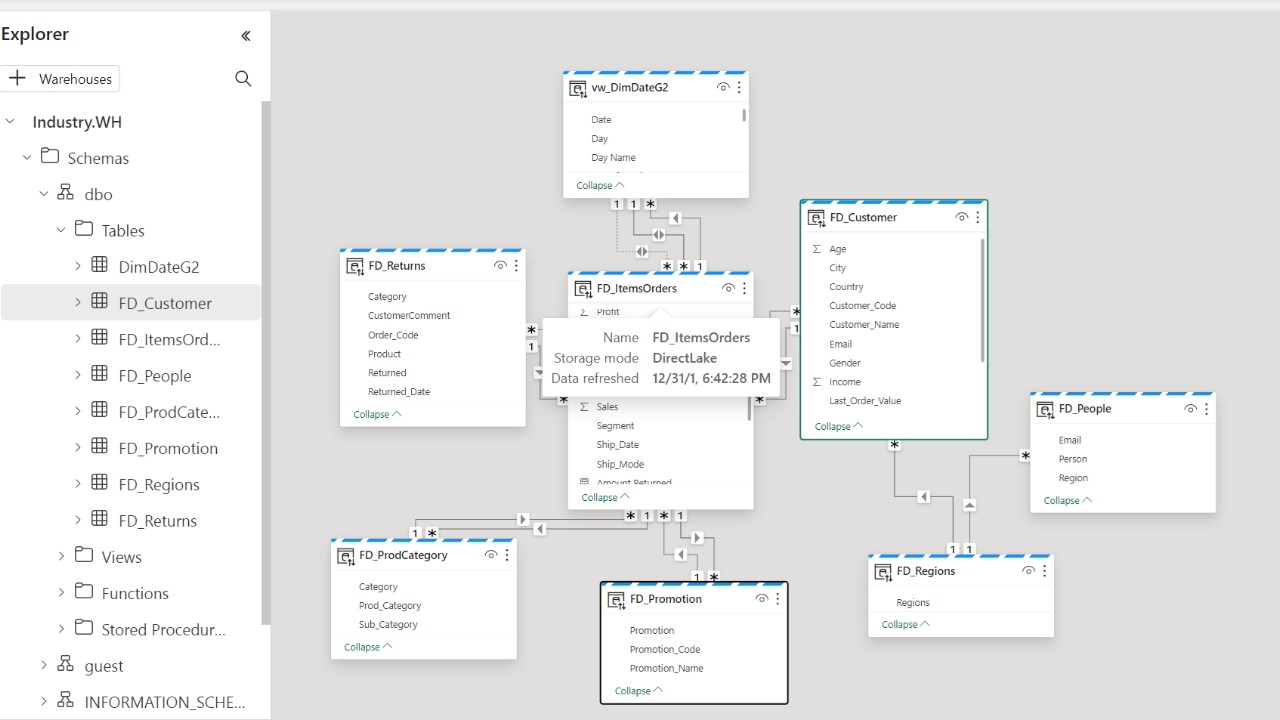
Task: Click the table icon next to DimDateG2
Action: (x=100, y=265)
